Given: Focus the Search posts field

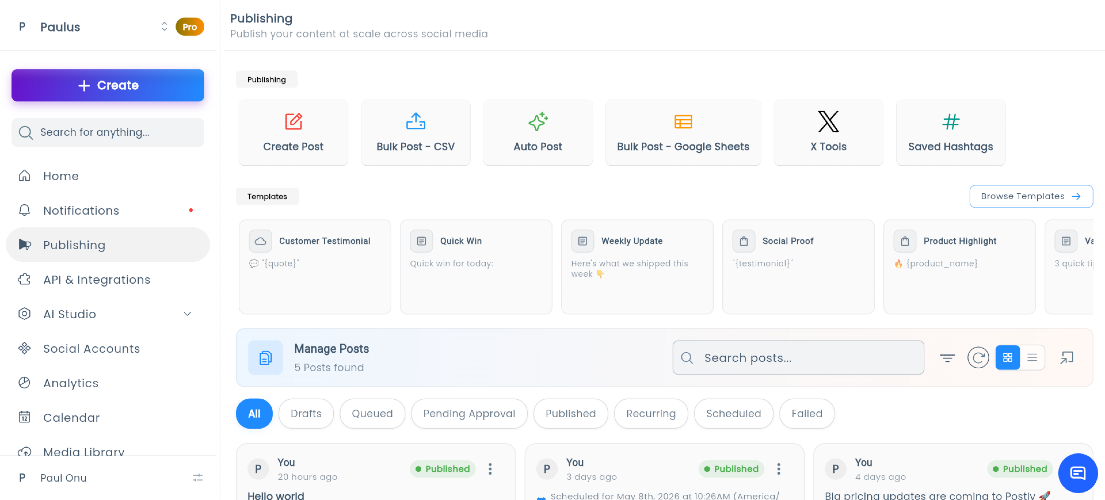Looking at the screenshot, I should (x=798, y=358).
